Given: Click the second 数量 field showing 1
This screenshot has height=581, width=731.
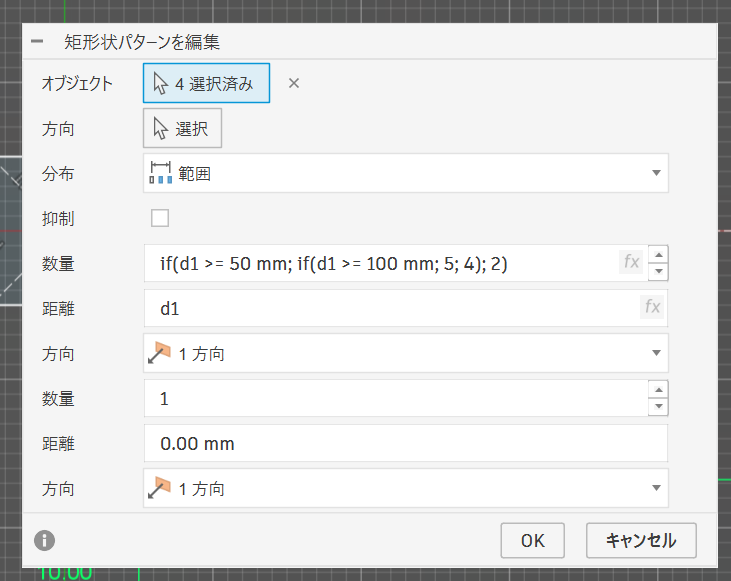Looking at the screenshot, I should point(396,398).
